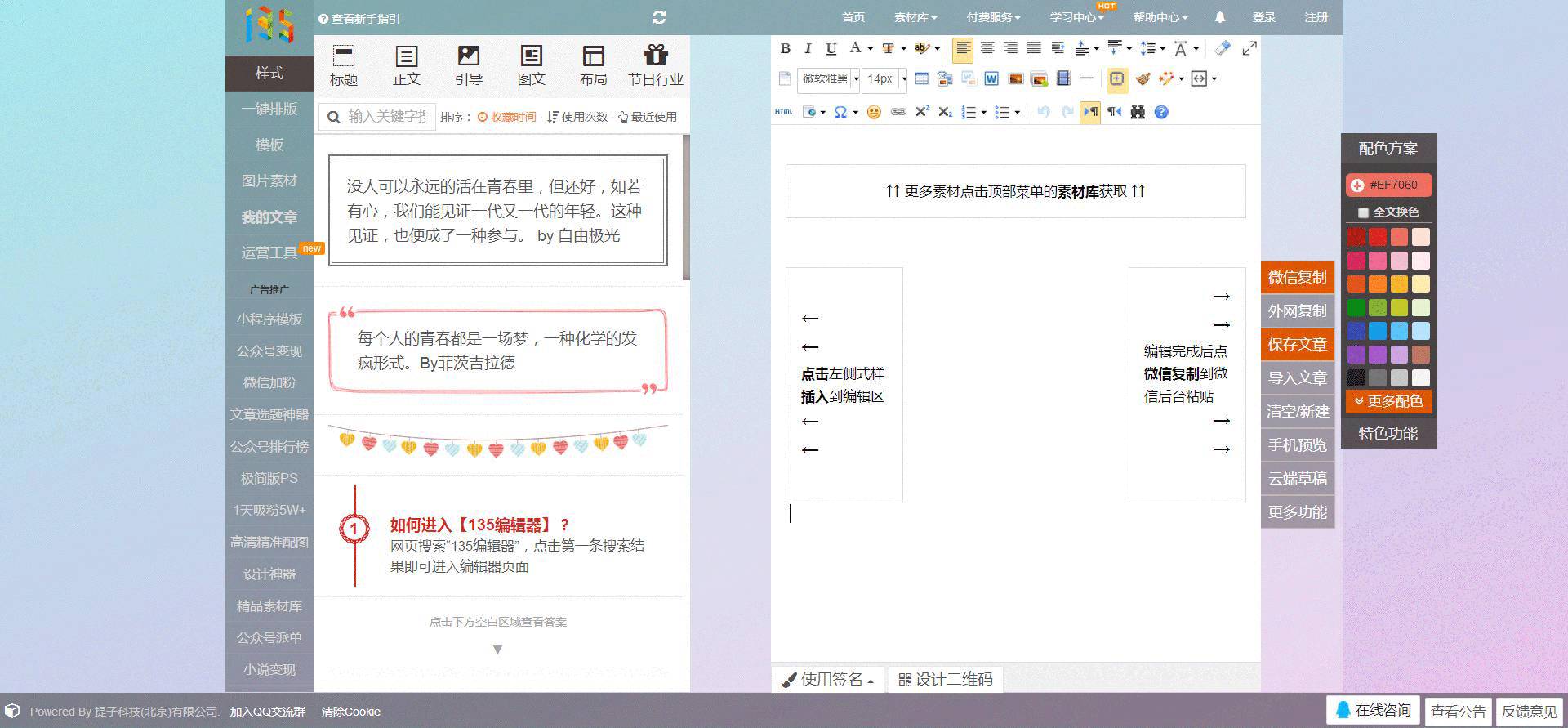Open 我的文章 in the left sidebar
Image resolution: width=1568 pixels, height=728 pixels.
[269, 217]
